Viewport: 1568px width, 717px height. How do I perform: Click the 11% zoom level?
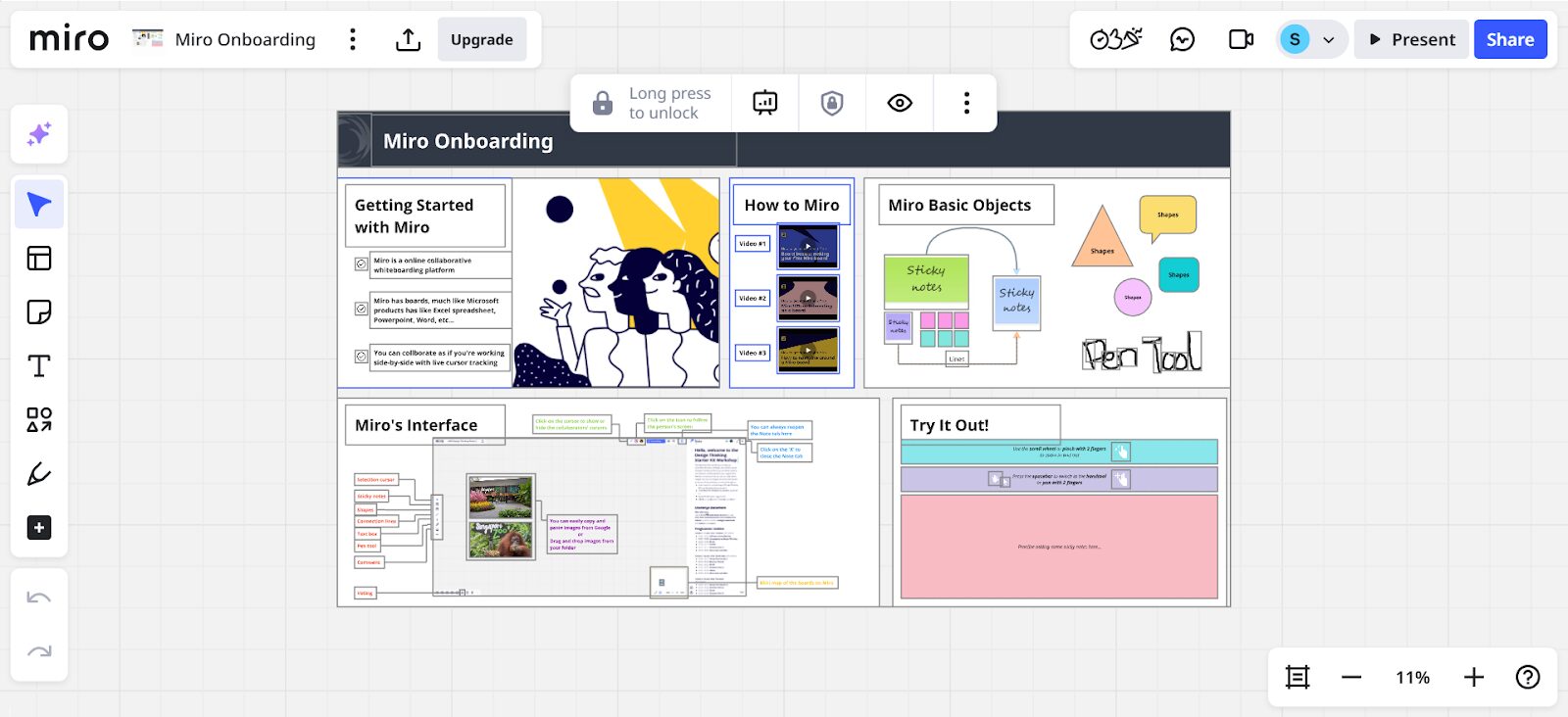[x=1412, y=677]
